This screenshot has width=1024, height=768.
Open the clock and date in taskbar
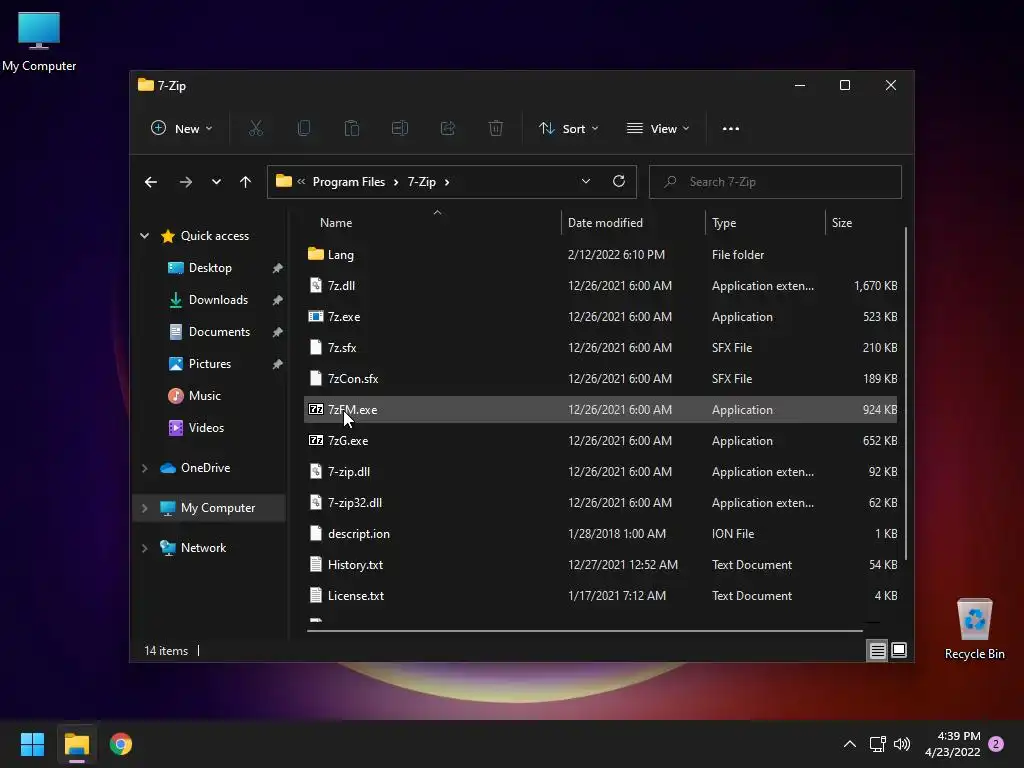pos(952,744)
